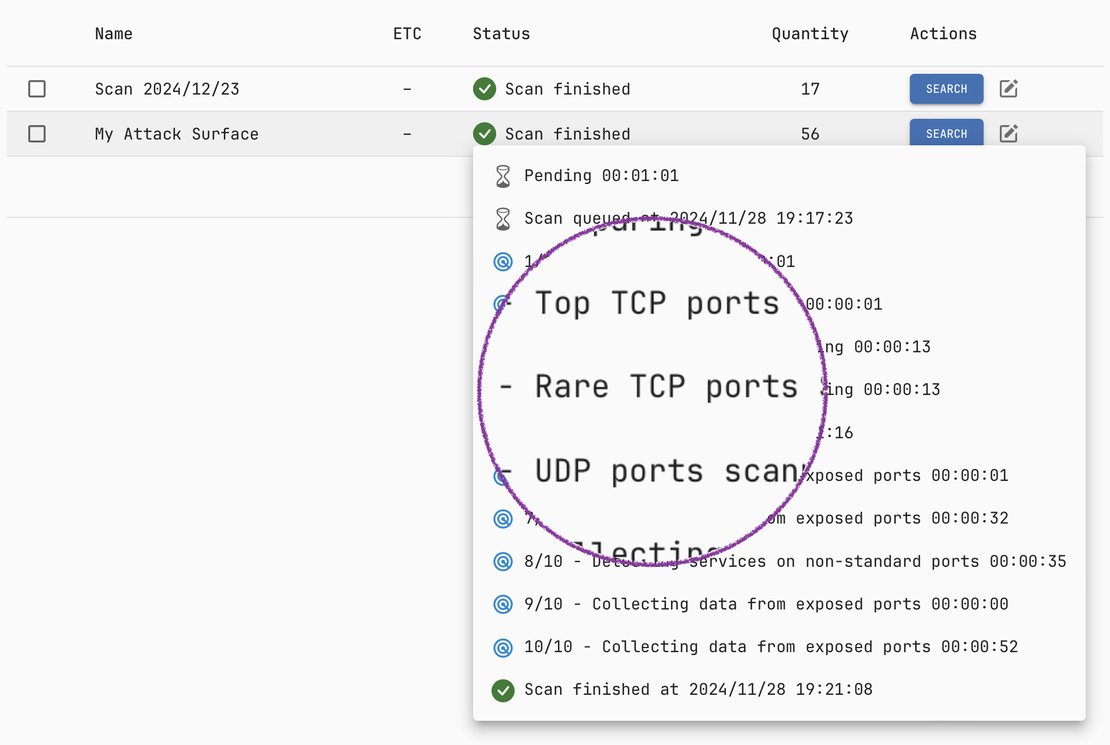Click the hourglass icon next to Pending 00:01:01

(503, 175)
